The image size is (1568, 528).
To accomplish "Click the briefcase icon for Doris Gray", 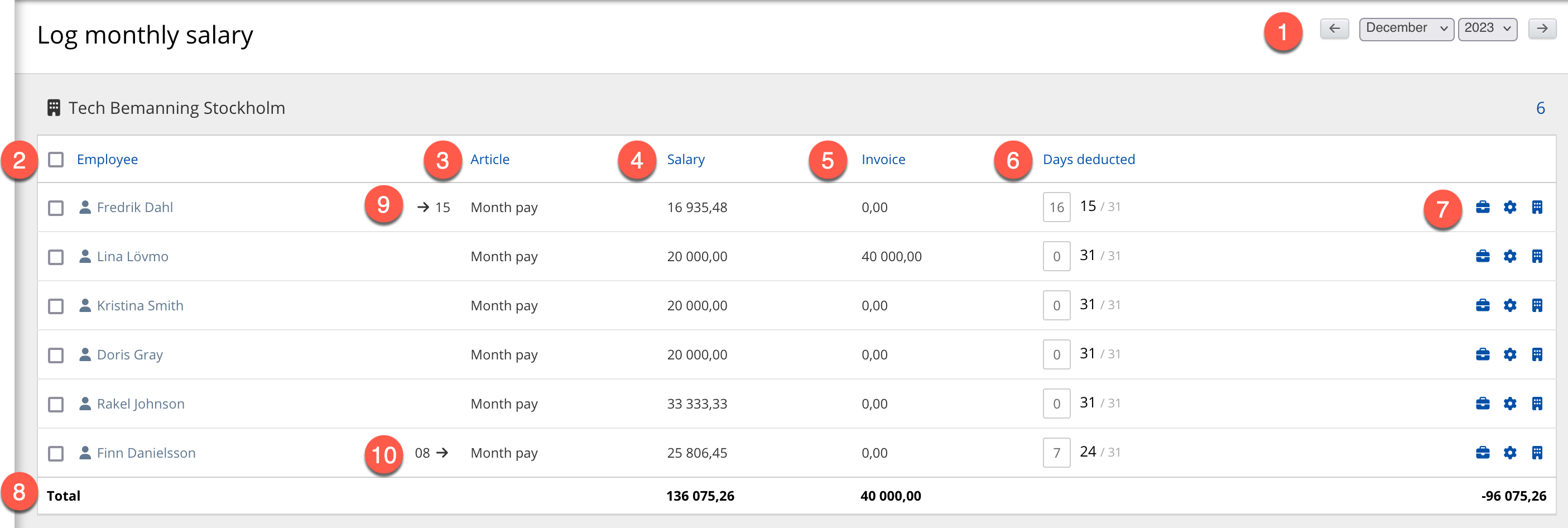I will click(x=1482, y=354).
